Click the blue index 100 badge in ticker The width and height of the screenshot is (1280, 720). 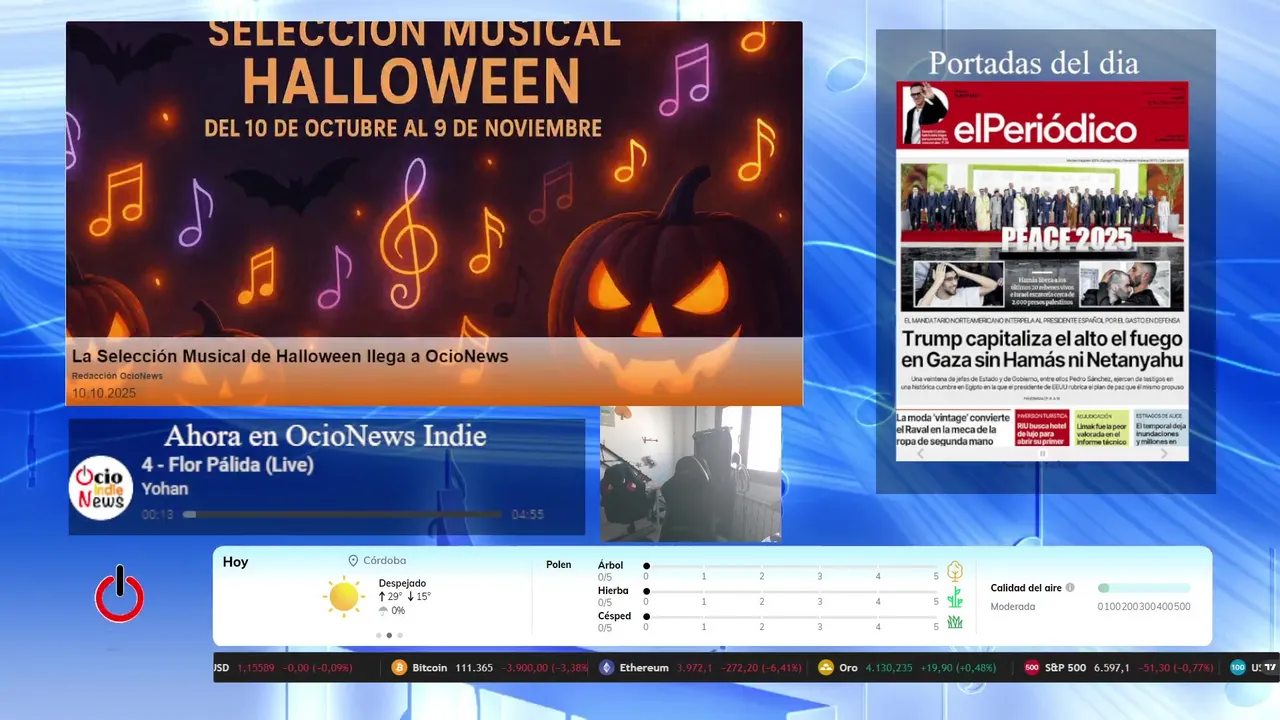tap(1238, 667)
